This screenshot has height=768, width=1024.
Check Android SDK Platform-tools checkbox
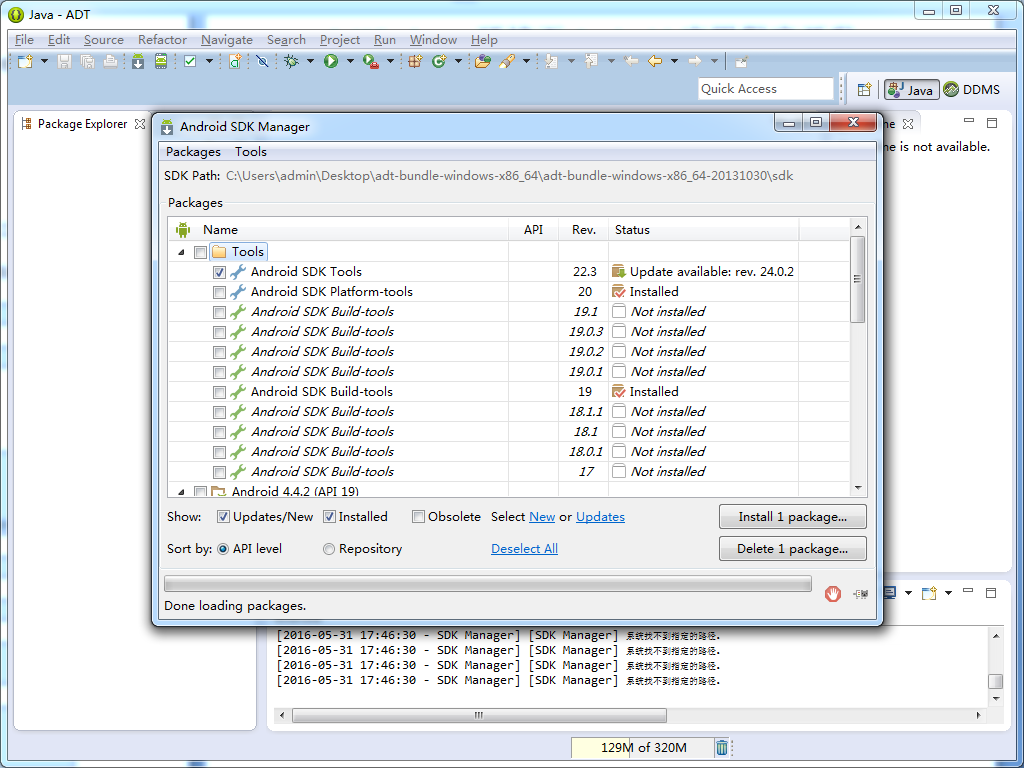click(x=219, y=292)
